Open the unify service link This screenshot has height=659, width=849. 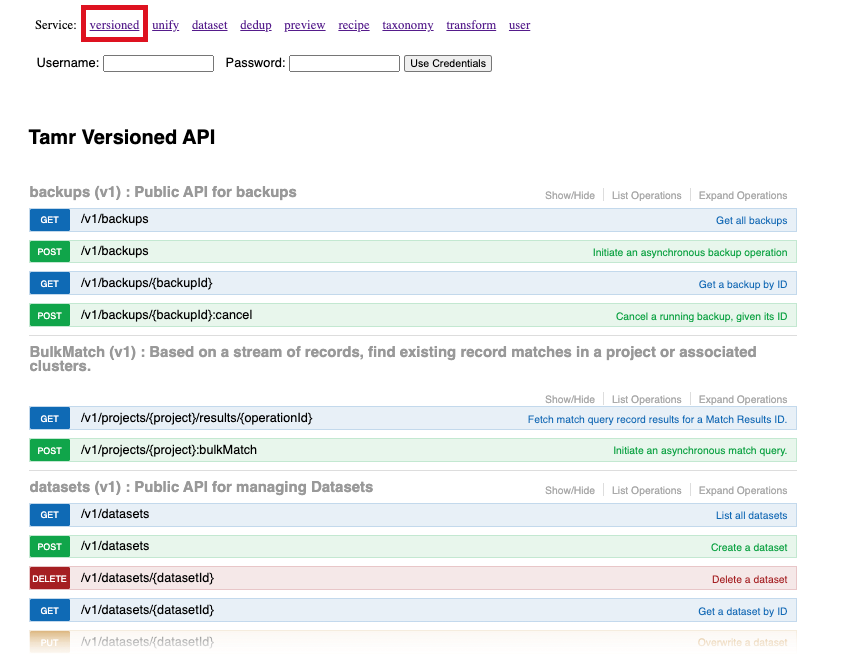(x=165, y=25)
